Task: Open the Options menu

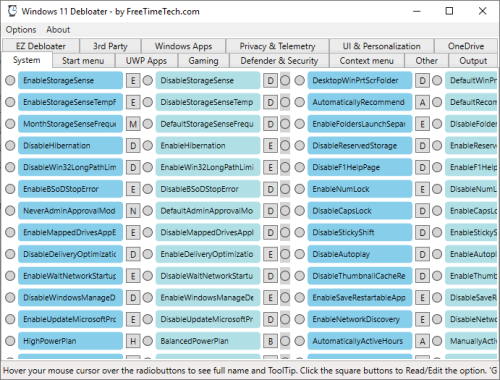Action: 21,30
